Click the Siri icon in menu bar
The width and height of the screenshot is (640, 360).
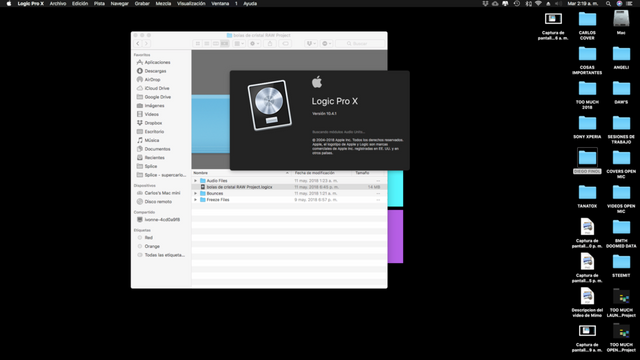tap(619, 4)
